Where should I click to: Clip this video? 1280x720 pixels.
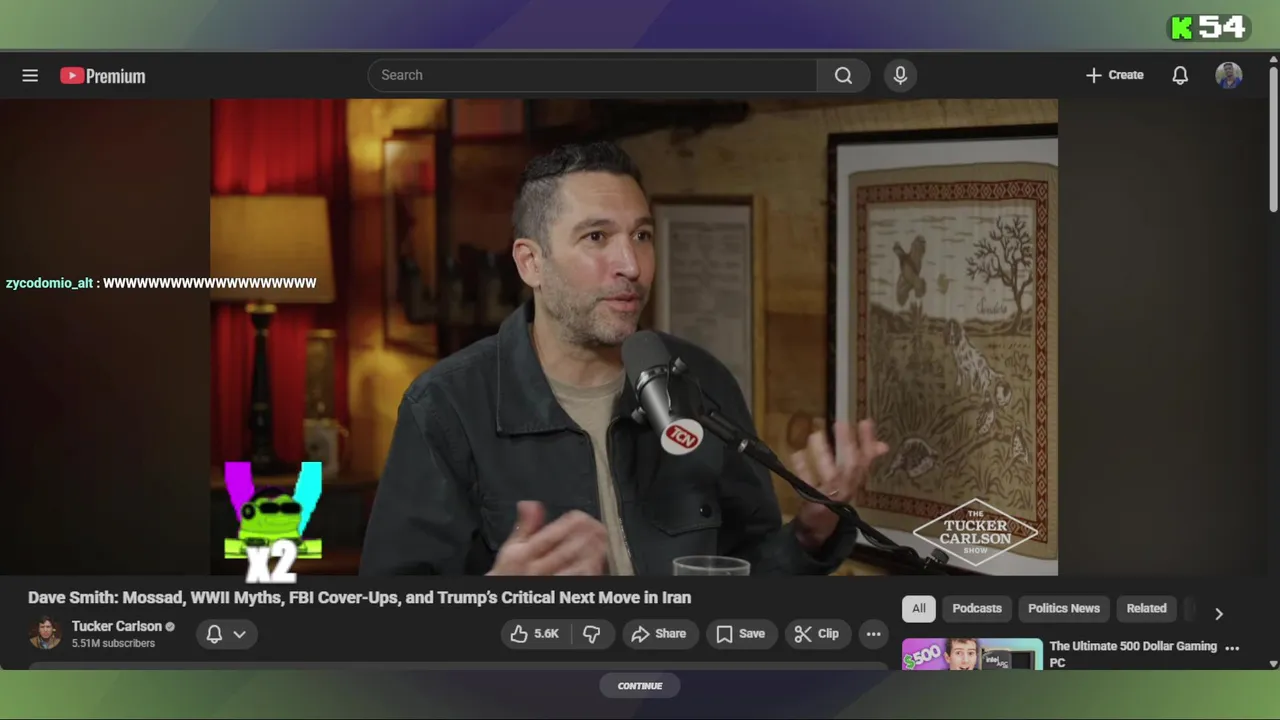click(x=817, y=634)
